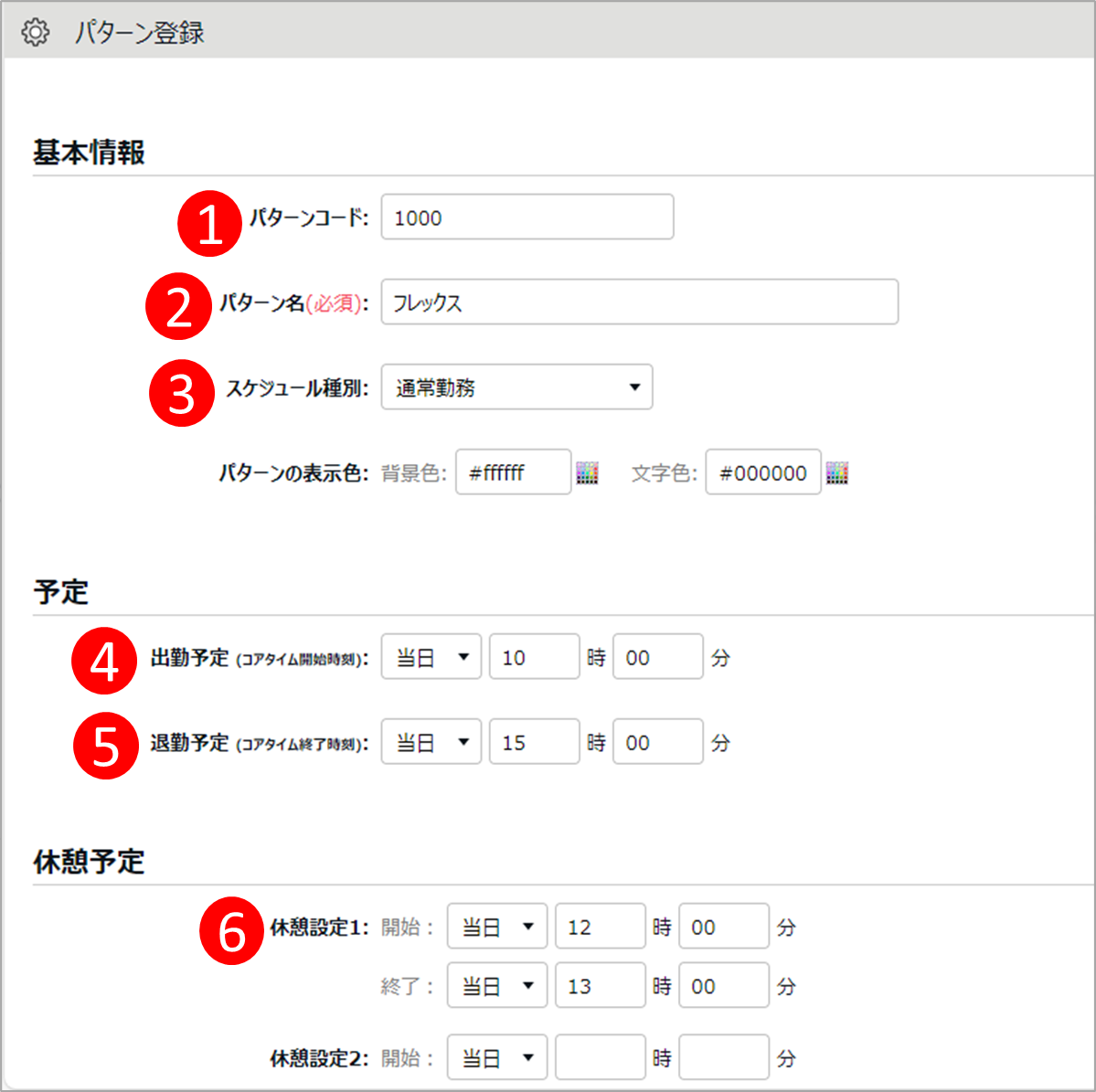
Task: Click the red number 3 marker
Action: coord(181,393)
